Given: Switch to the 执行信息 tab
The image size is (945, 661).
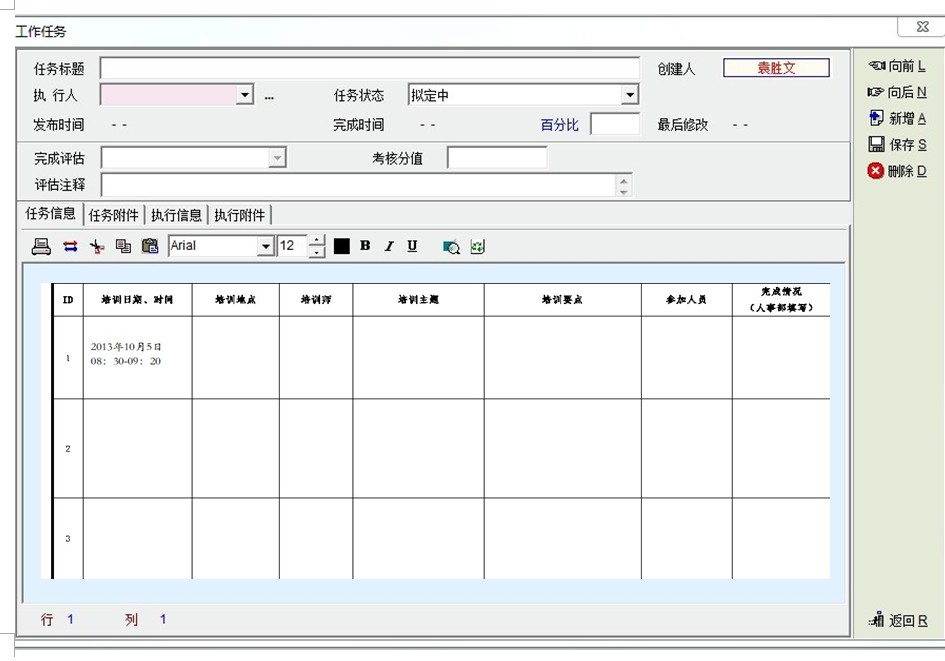Looking at the screenshot, I should pos(176,215).
